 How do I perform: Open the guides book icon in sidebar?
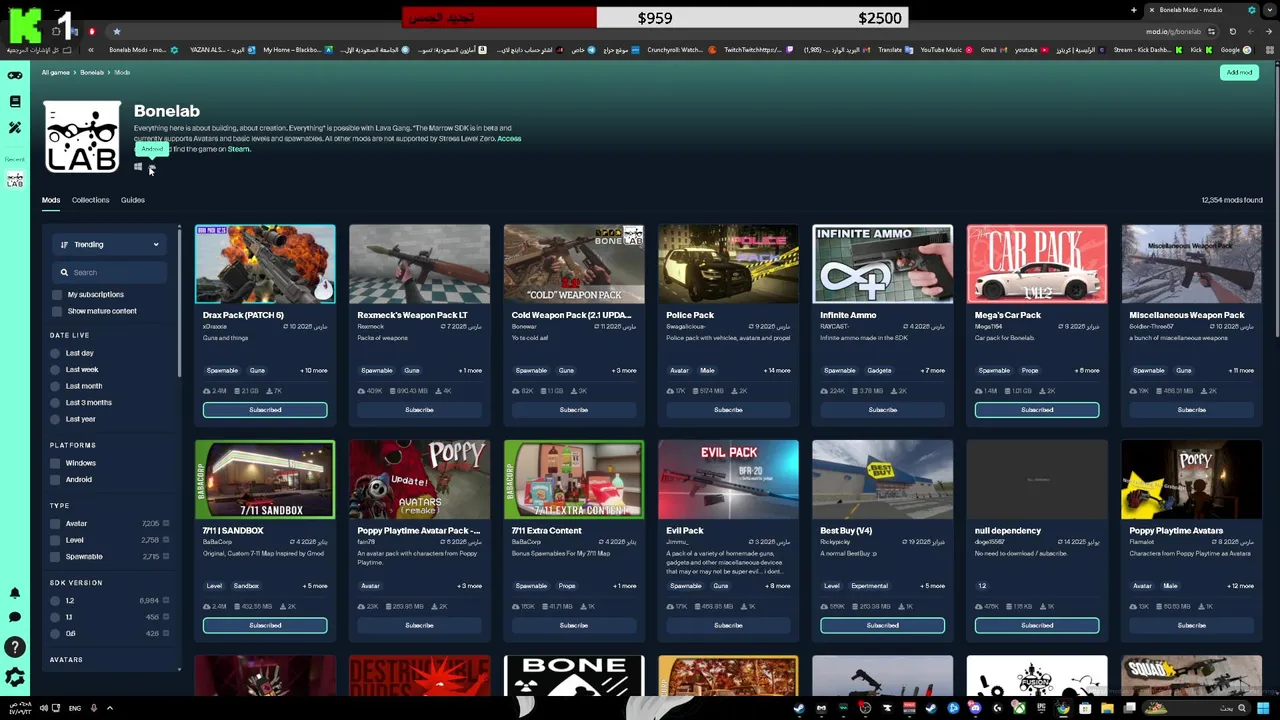pyautogui.click(x=15, y=102)
